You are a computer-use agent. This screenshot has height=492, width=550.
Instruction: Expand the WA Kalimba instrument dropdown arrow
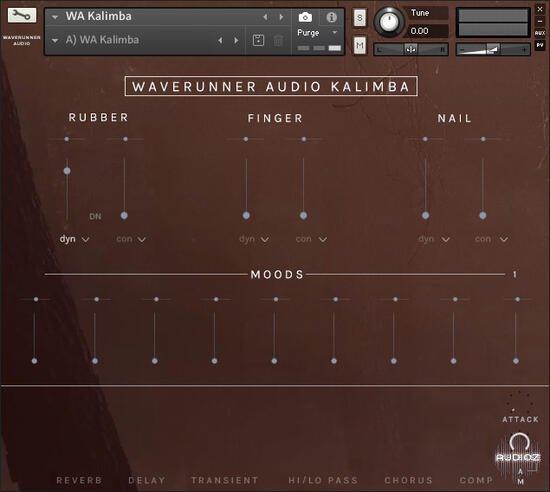pos(55,17)
